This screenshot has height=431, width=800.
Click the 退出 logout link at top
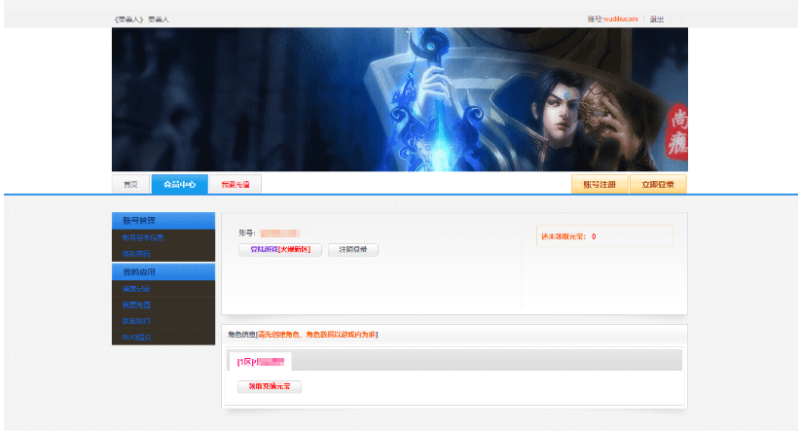(657, 19)
